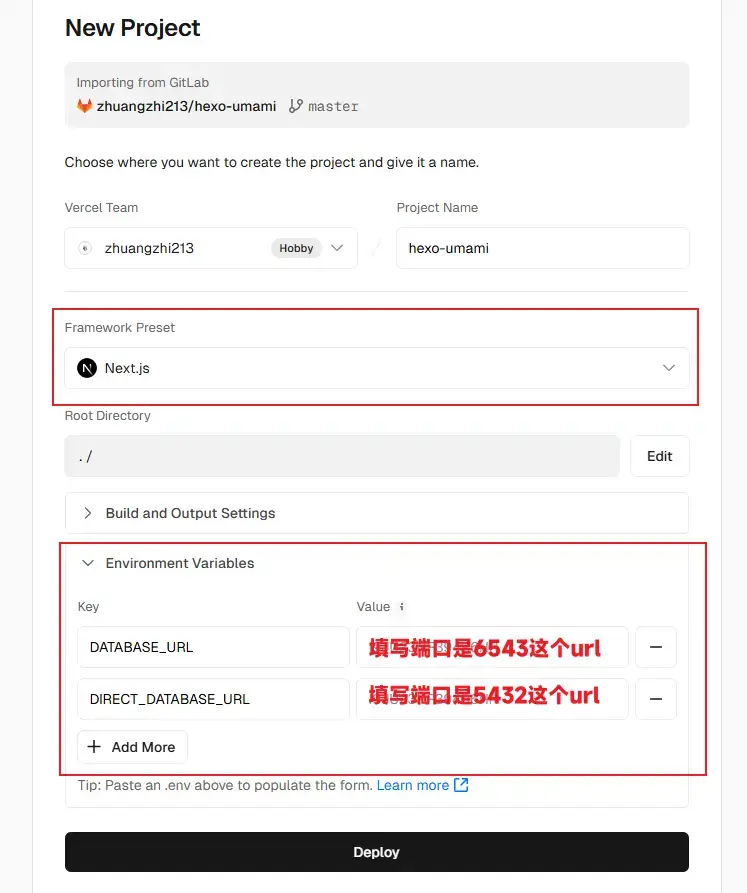Click the DIRECT_DATABASE_URL key field
The width and height of the screenshot is (747, 893).
coord(214,699)
